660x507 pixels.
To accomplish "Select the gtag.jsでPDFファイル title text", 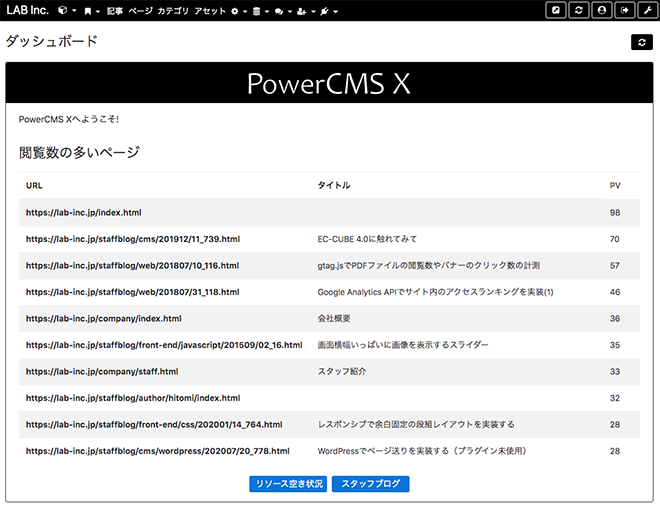I will tap(428, 265).
